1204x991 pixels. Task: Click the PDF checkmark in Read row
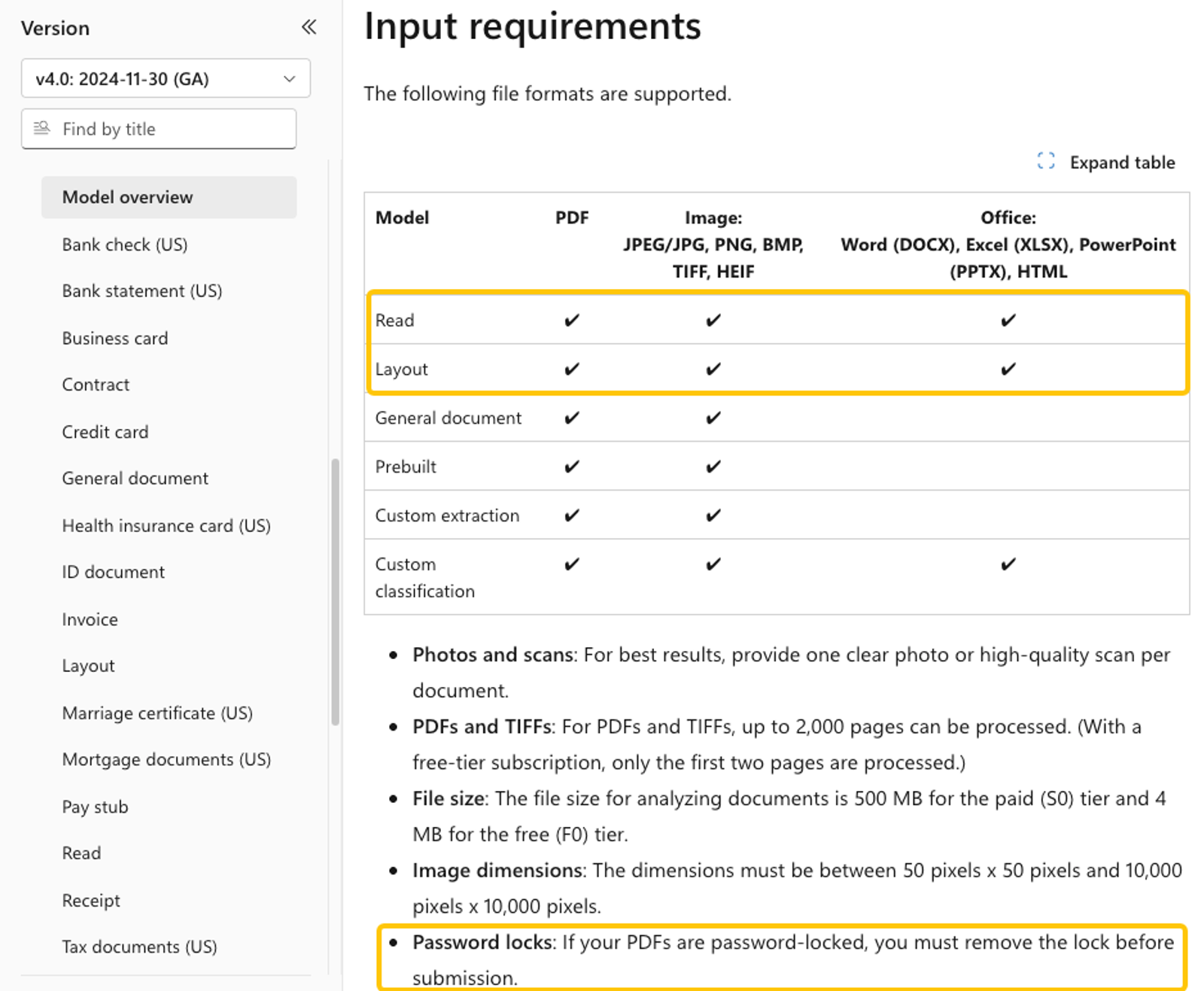[572, 321]
